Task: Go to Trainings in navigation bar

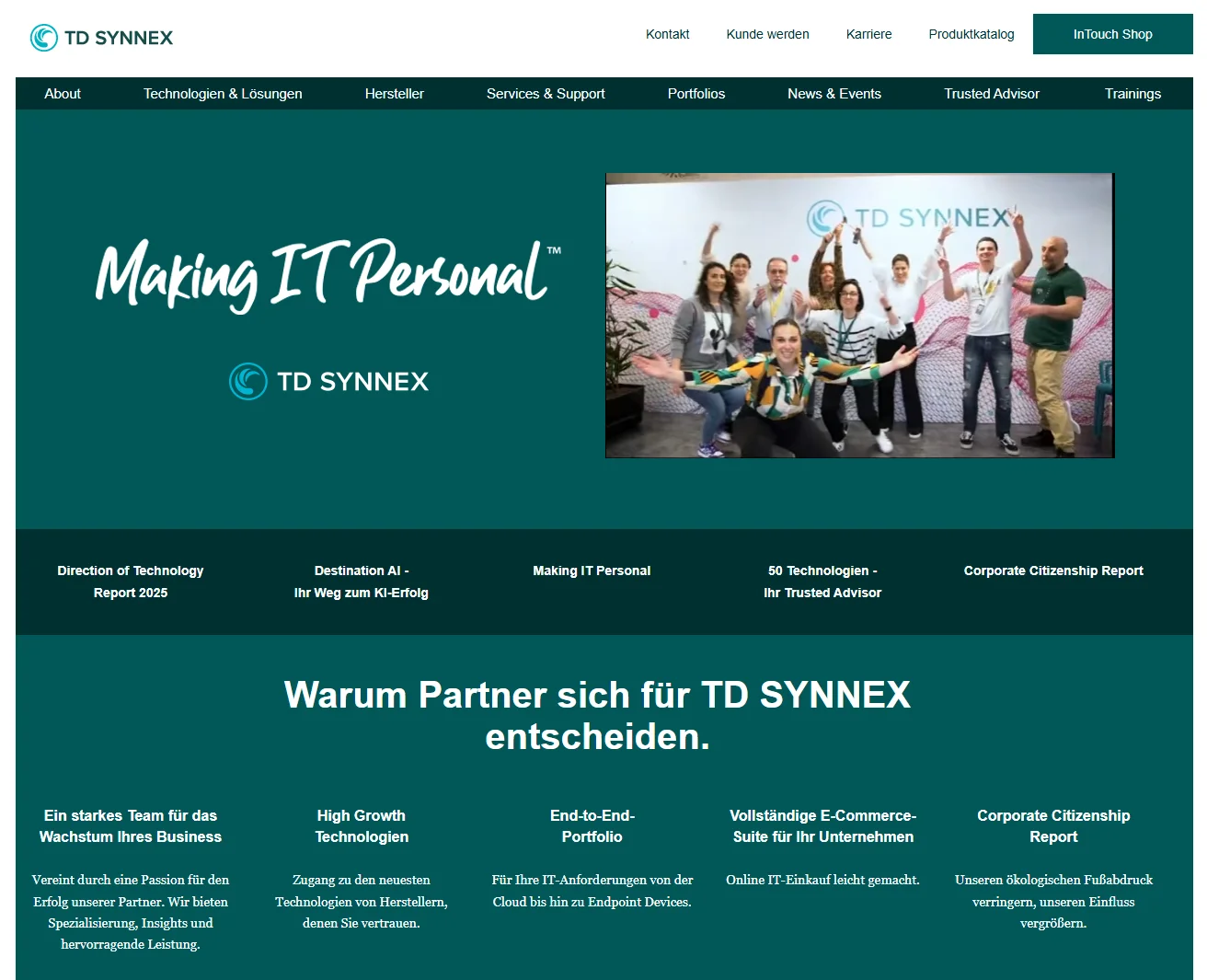Action: coord(1132,94)
